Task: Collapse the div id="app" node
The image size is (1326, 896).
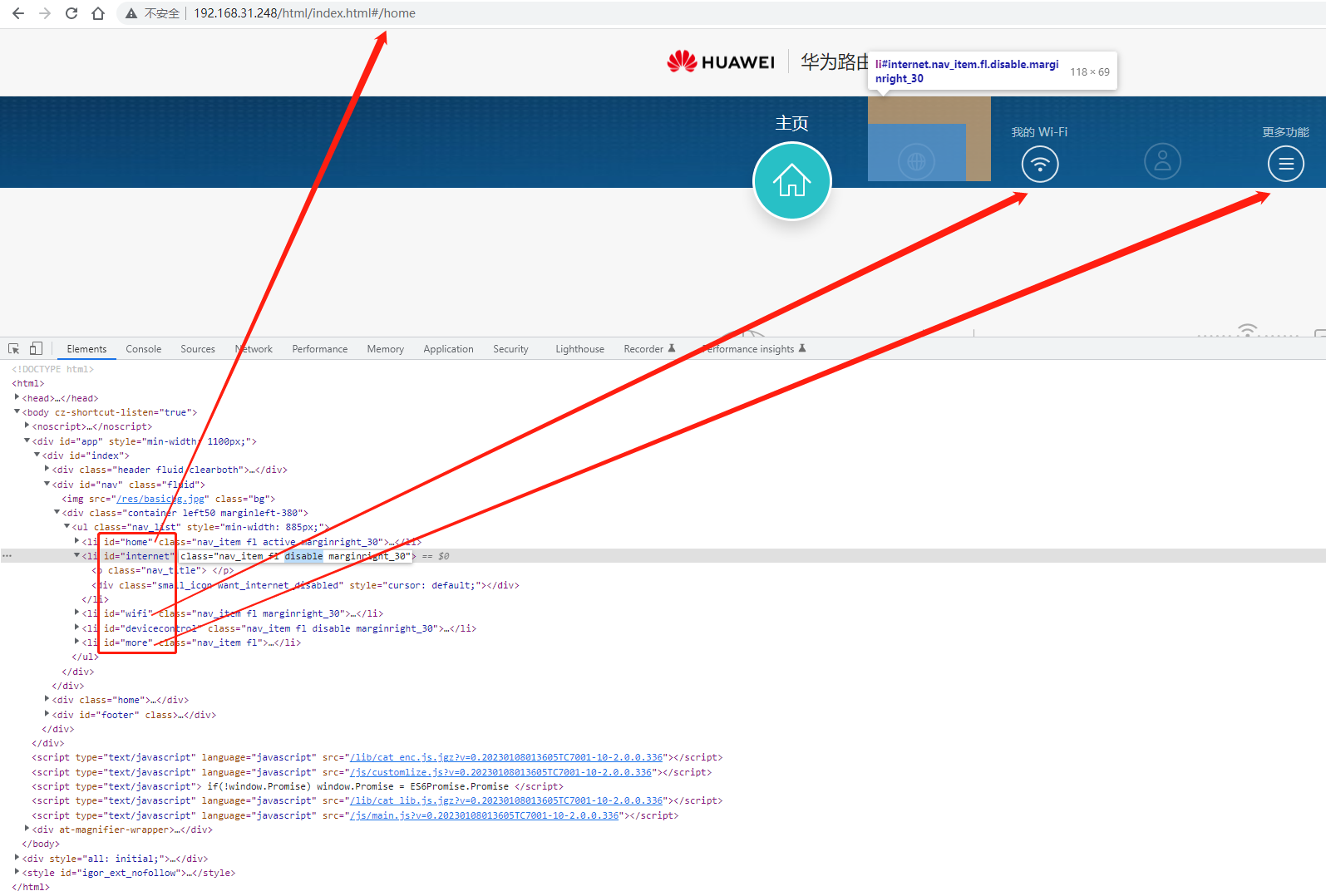Action: click(x=27, y=441)
